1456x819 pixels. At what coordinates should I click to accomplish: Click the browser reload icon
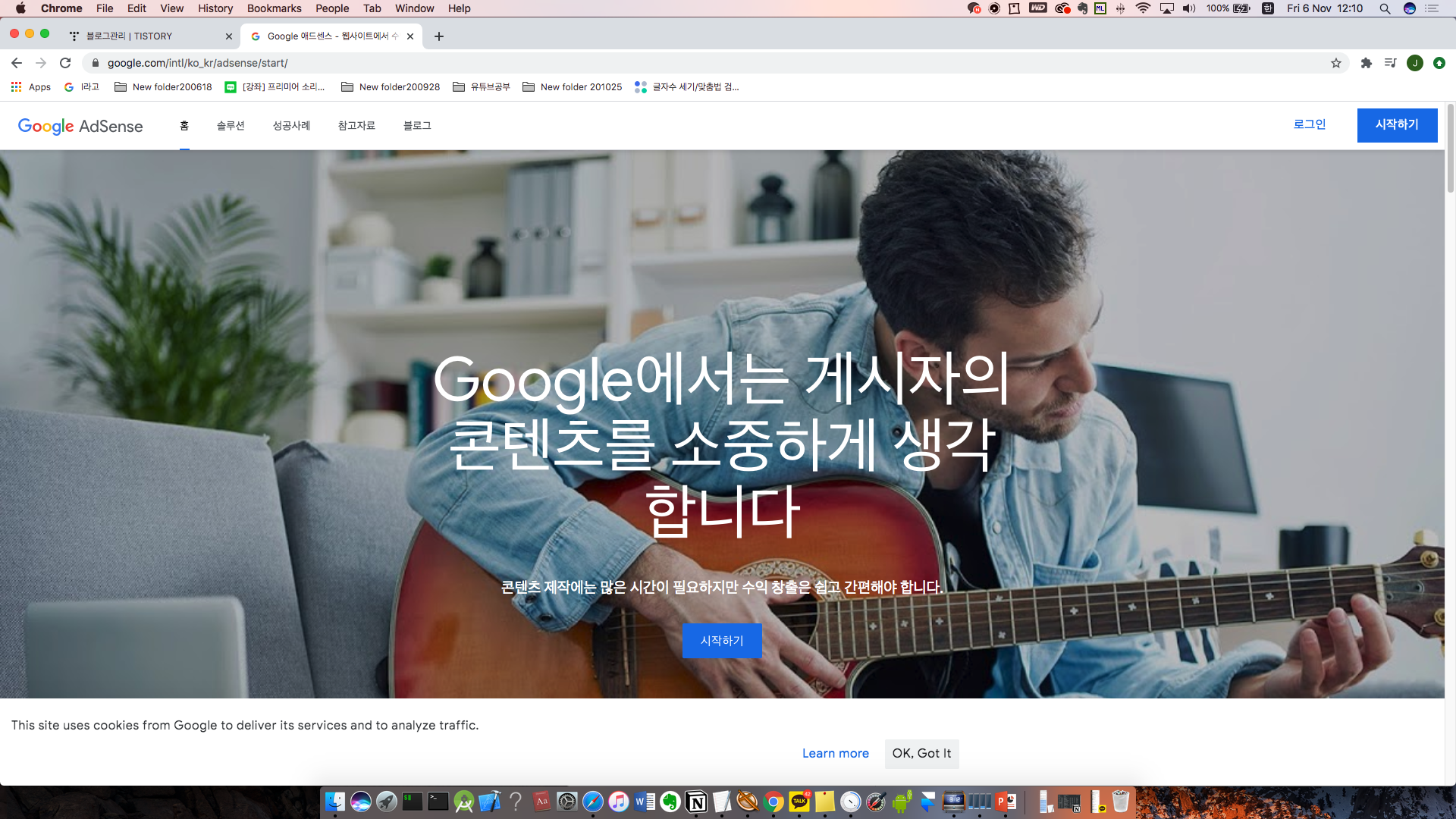click(65, 63)
